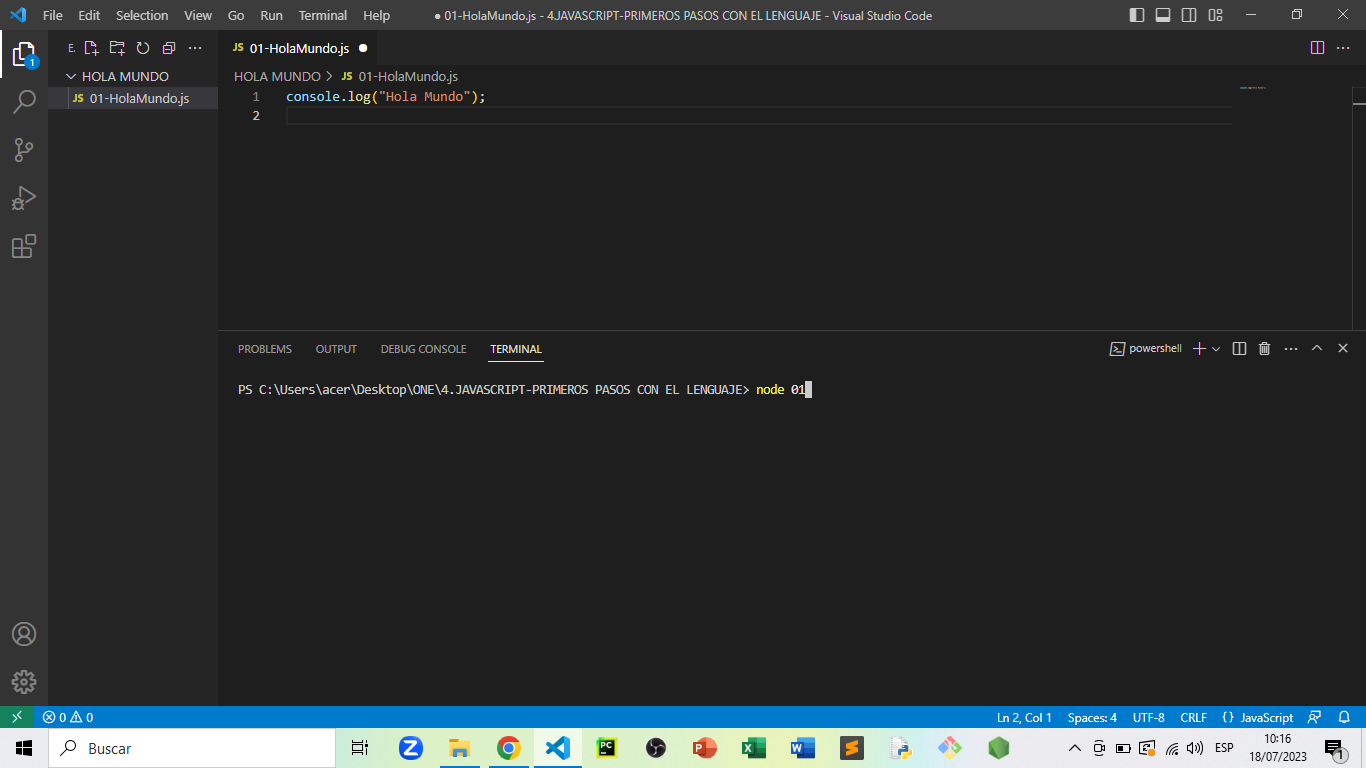The width and height of the screenshot is (1366, 768).
Task: Maximize the panel size with chevron up
Action: [1317, 348]
